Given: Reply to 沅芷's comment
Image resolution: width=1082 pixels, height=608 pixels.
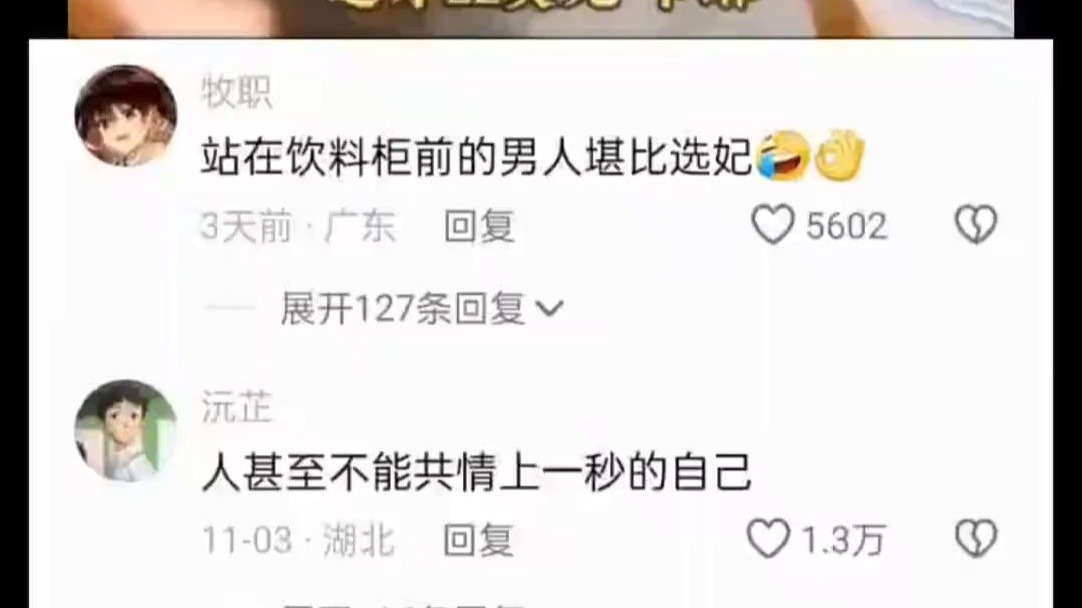Looking at the screenshot, I should [478, 540].
